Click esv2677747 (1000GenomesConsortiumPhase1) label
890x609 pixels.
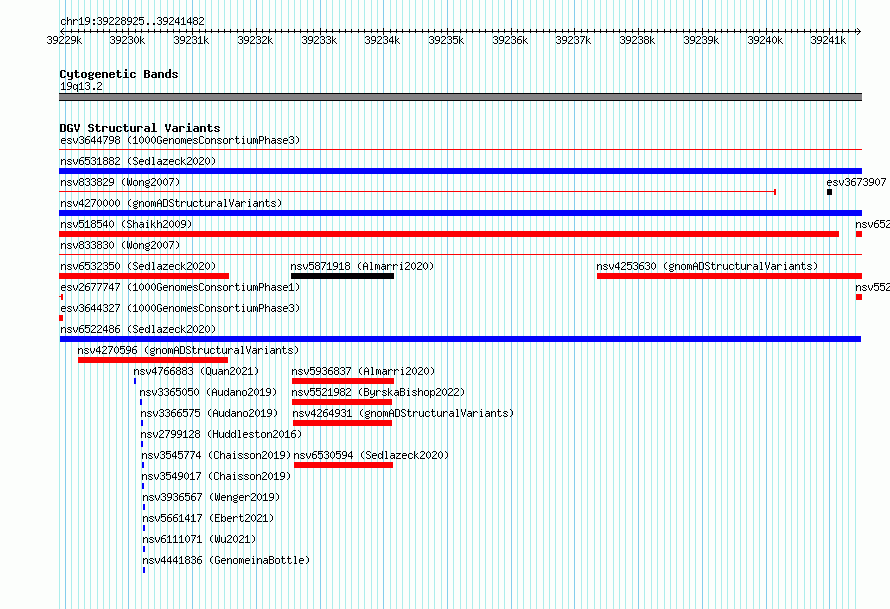[x=180, y=287]
